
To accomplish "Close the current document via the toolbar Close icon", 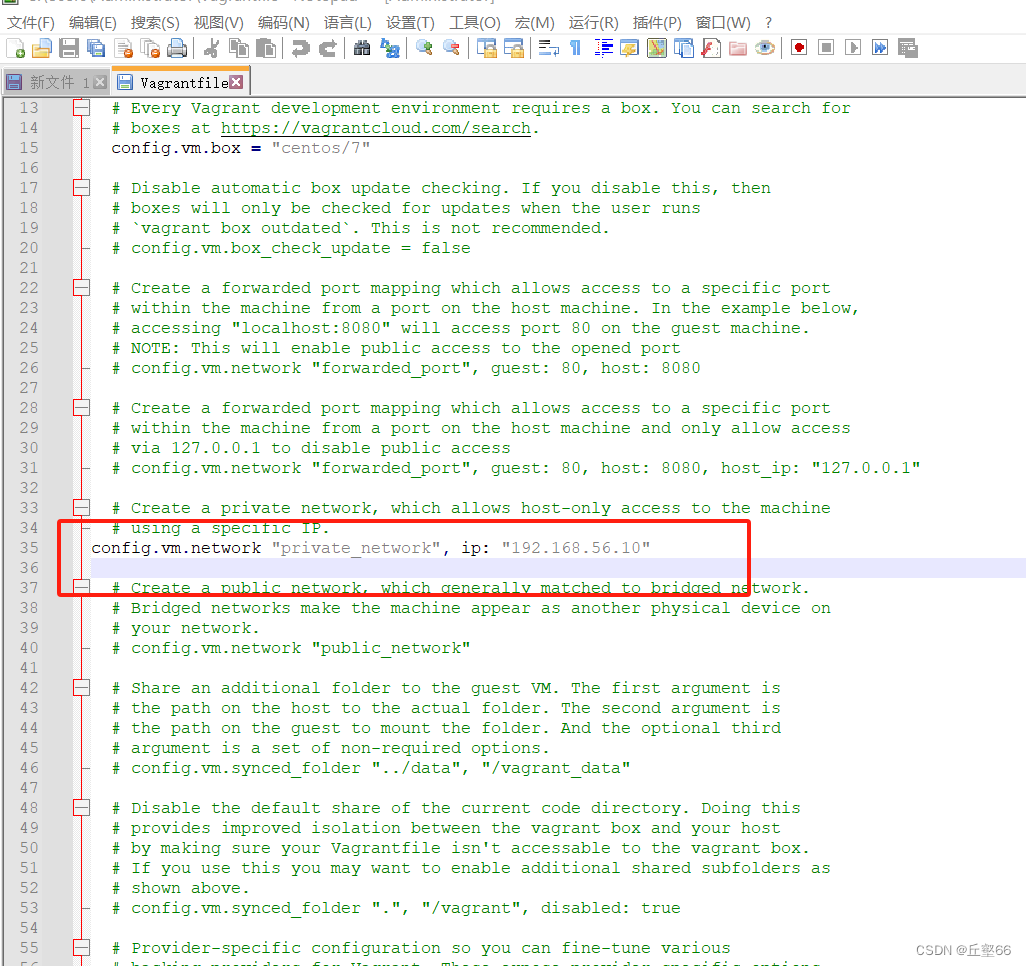I will (123, 48).
